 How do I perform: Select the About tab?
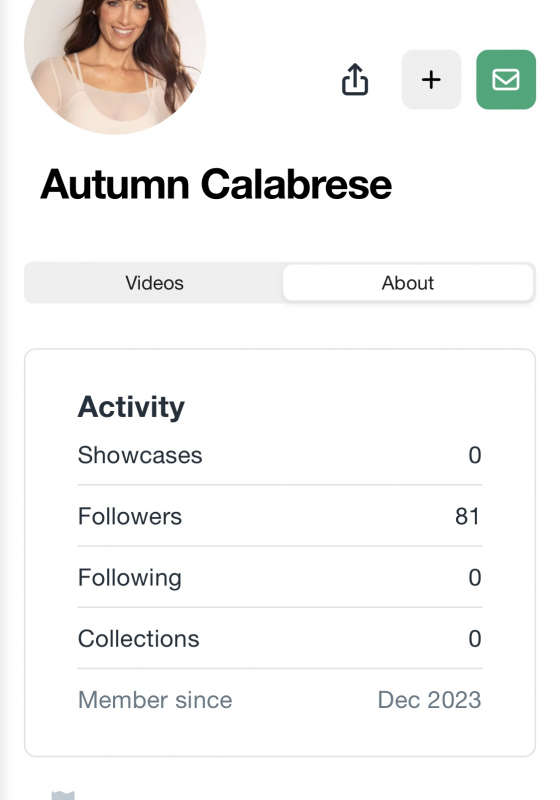[x=408, y=283]
